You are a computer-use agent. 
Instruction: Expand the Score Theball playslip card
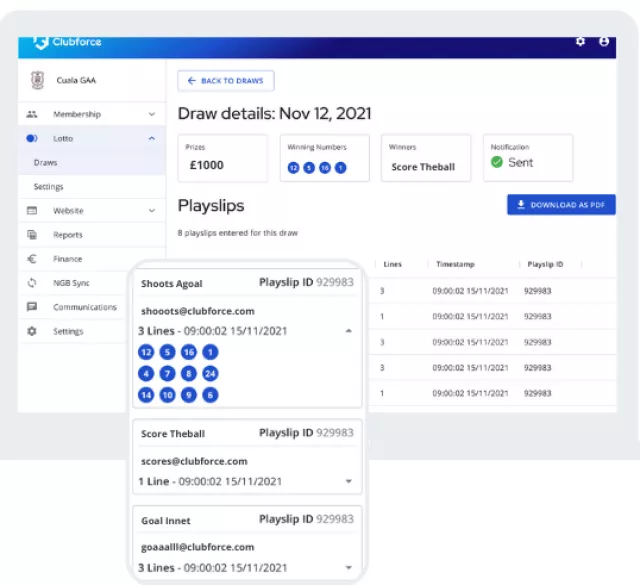point(348,481)
